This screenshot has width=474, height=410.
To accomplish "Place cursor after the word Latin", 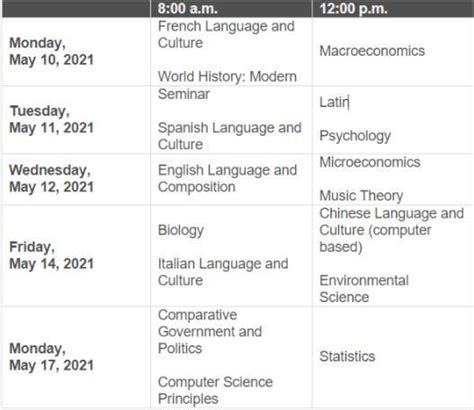I will tap(349, 102).
